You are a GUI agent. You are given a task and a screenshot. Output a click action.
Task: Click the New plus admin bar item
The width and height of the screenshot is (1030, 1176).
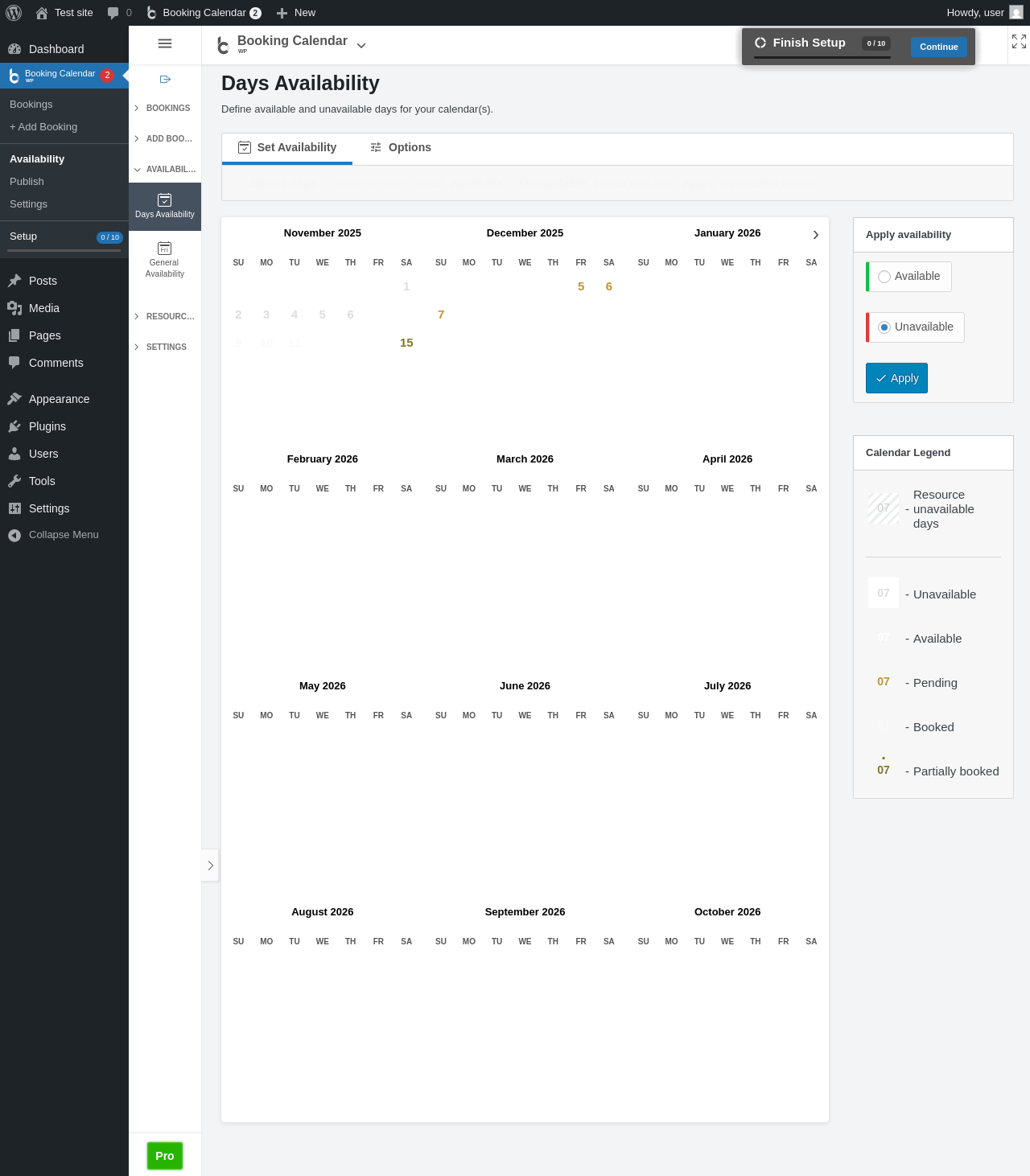click(x=296, y=13)
